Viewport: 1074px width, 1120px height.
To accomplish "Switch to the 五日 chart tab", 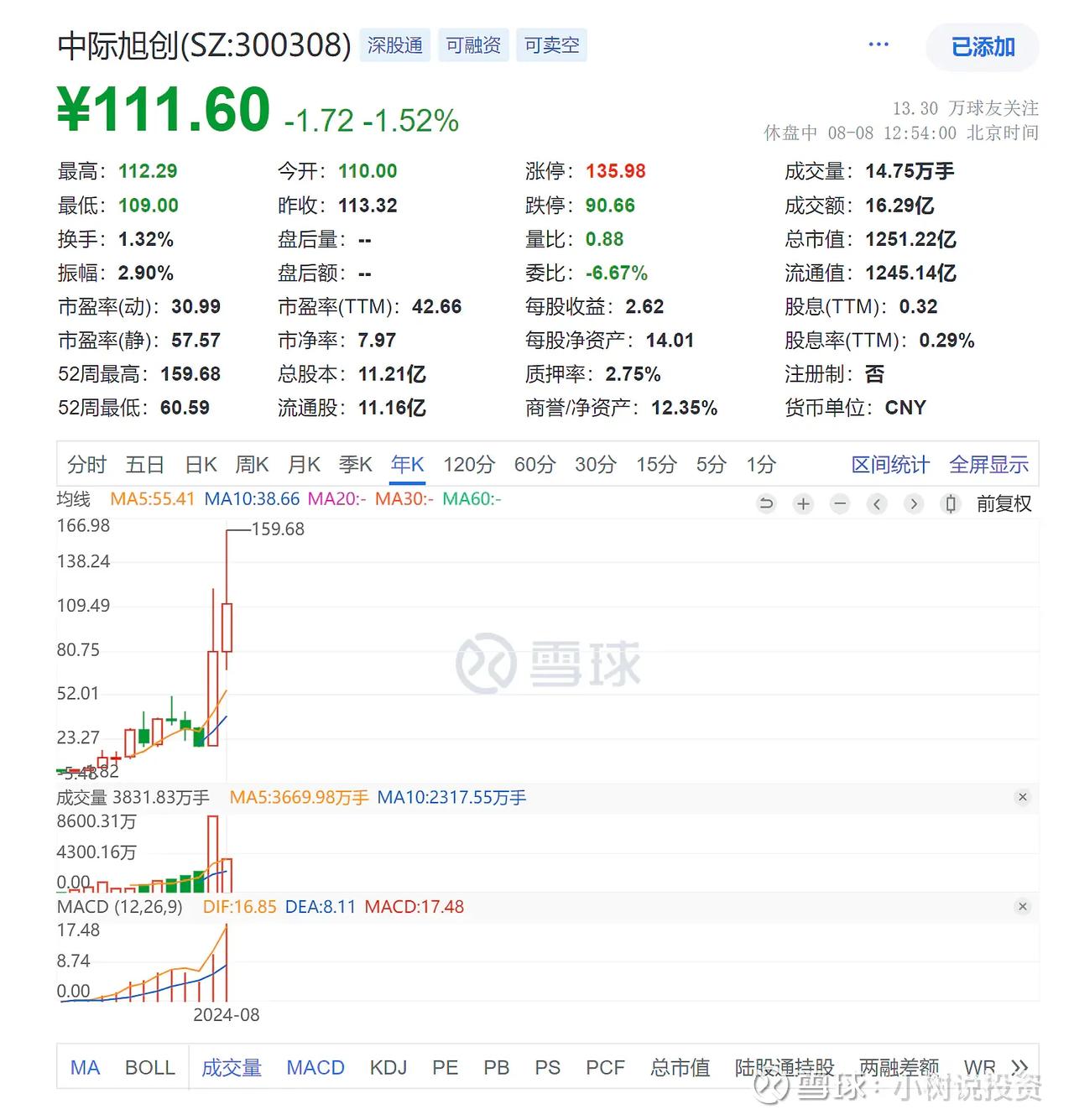I will point(144,465).
